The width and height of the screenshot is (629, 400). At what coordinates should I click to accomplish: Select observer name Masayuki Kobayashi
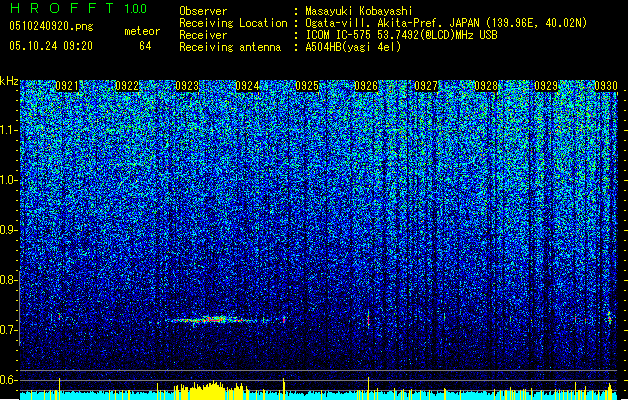click(x=359, y=11)
